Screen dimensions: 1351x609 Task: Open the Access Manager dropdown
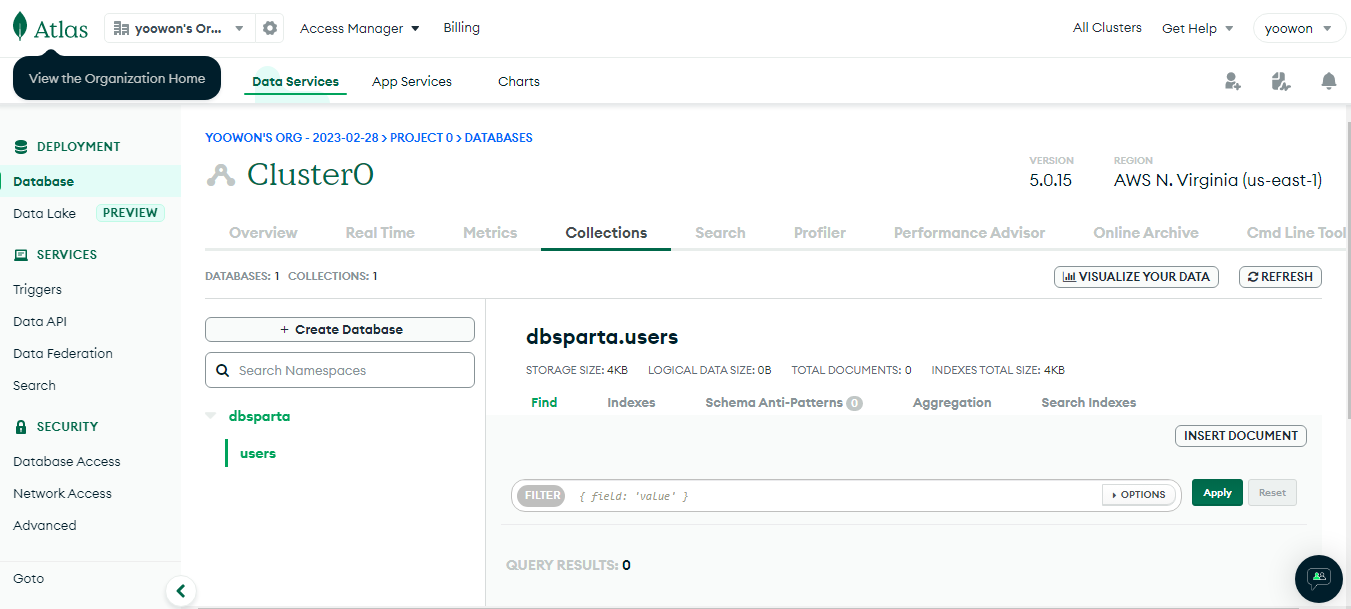[360, 28]
